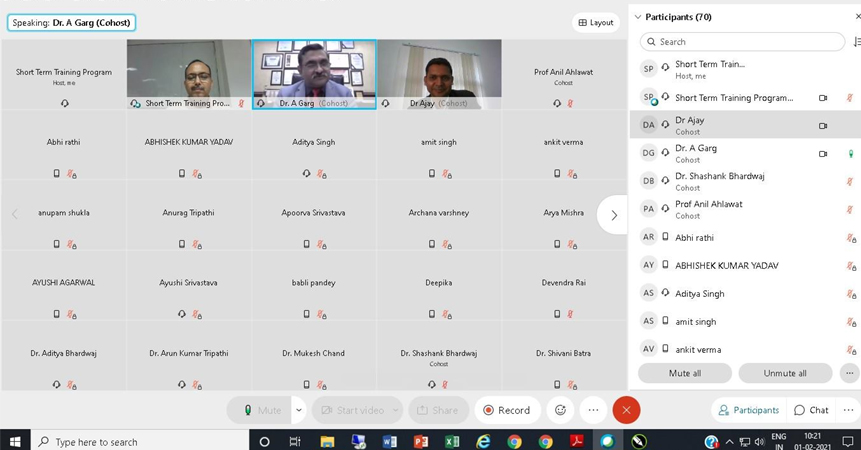Expand the audio options arrow next to Mute
This screenshot has height=450, width=861.
(298, 410)
